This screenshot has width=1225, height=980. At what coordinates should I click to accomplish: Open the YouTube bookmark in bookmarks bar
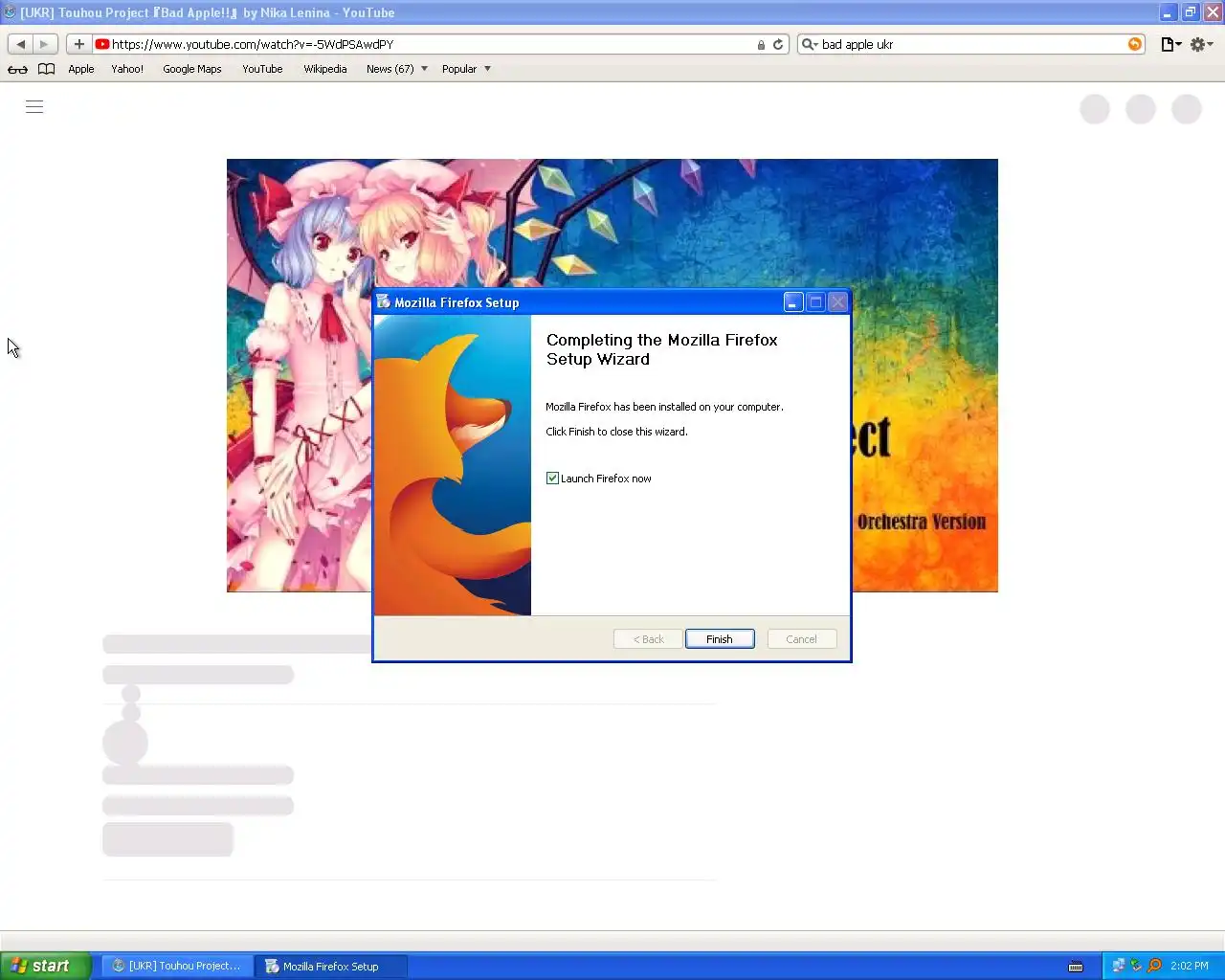pyautogui.click(x=262, y=69)
